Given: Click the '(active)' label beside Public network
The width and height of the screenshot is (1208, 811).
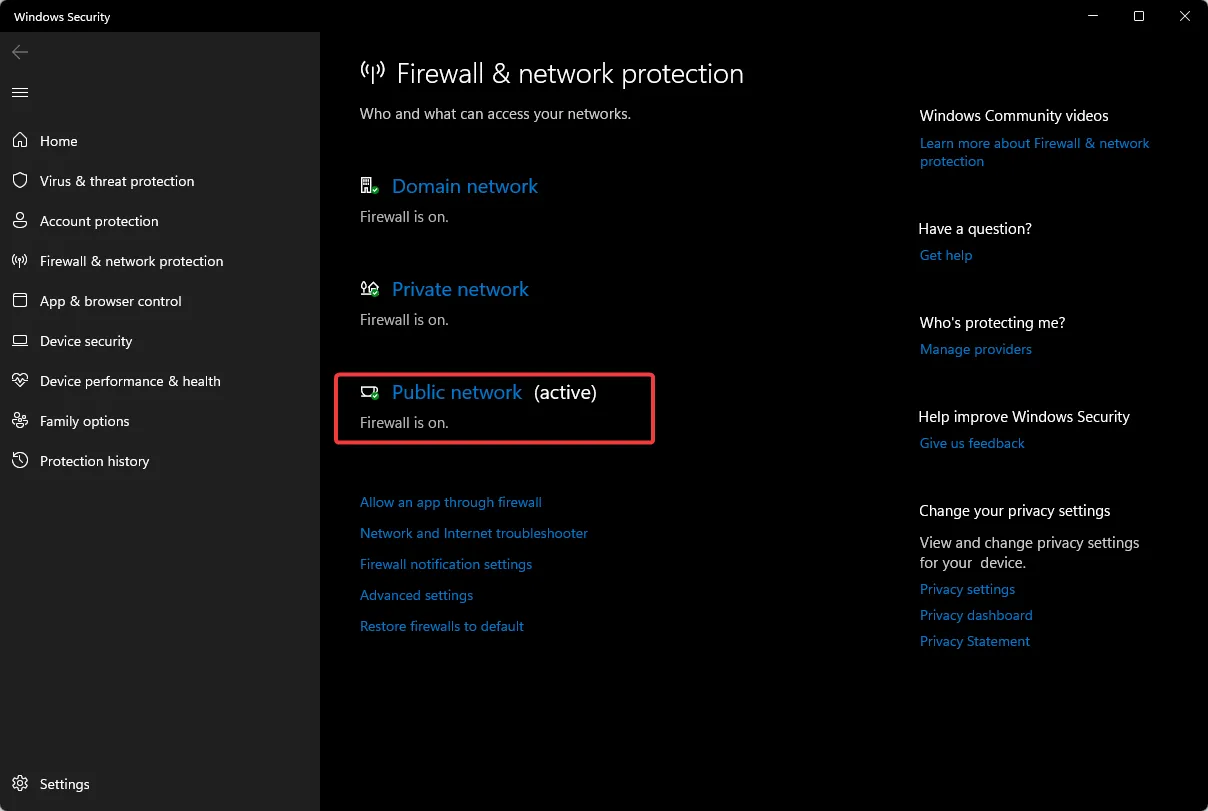Looking at the screenshot, I should click(x=565, y=393).
